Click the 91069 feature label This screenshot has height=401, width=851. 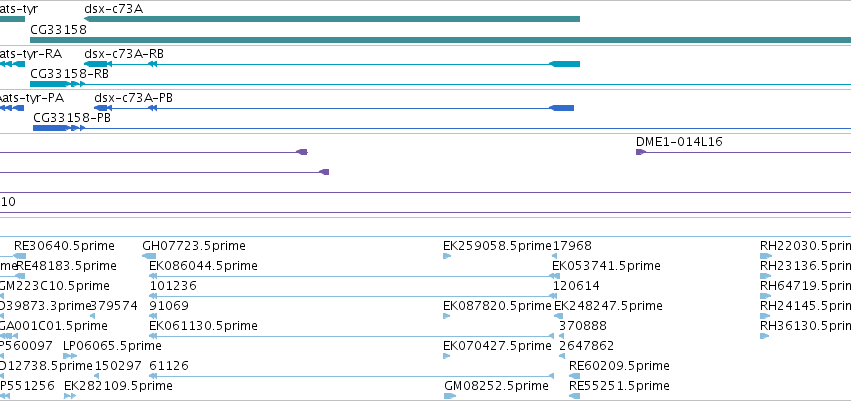[x=169, y=305]
